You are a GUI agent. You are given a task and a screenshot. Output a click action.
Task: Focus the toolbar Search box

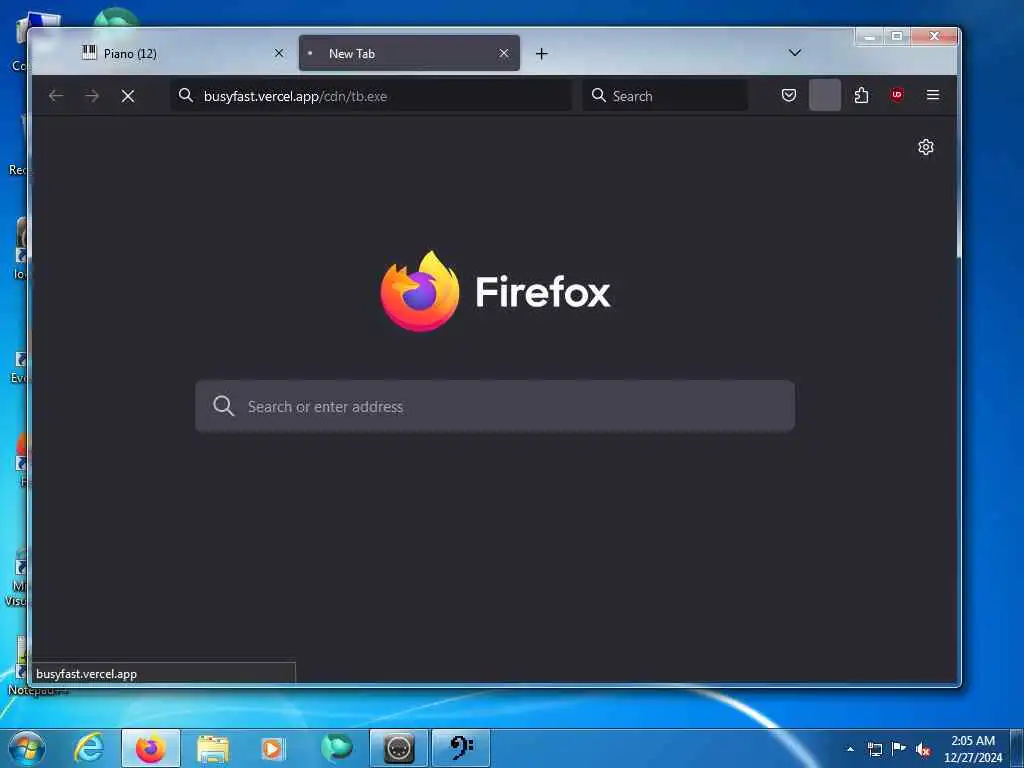(x=665, y=96)
